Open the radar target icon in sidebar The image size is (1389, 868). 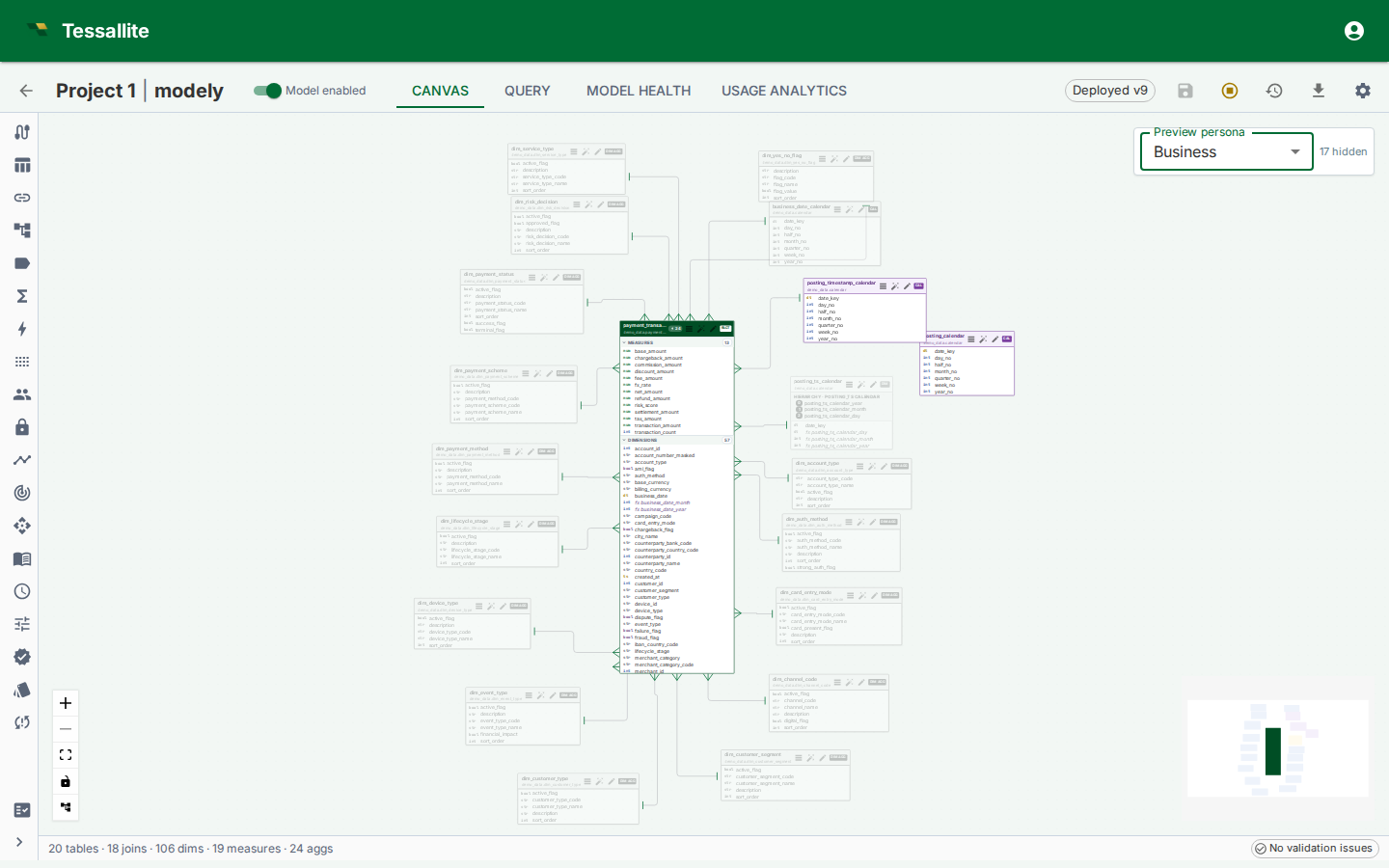[x=22, y=493]
